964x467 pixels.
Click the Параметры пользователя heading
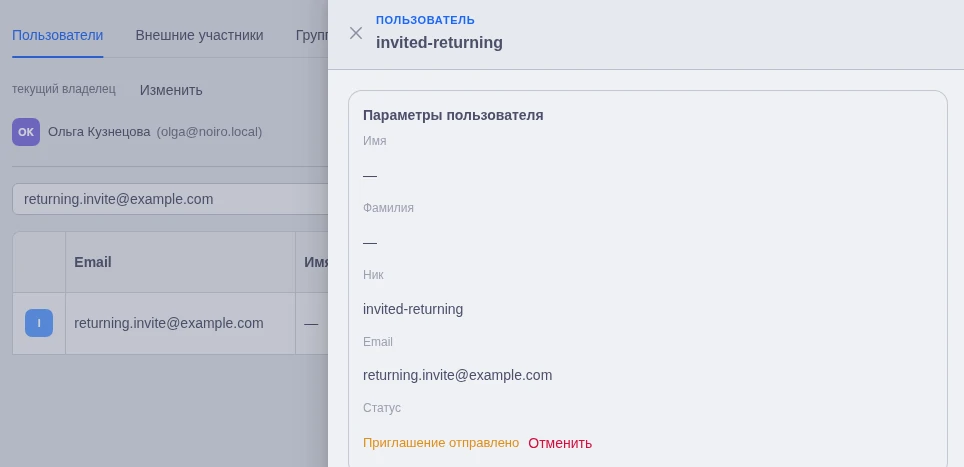coord(453,116)
